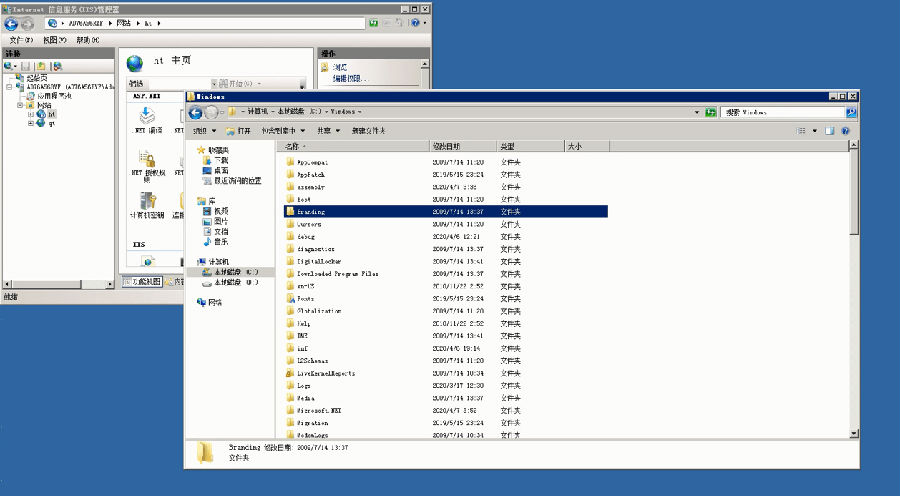This screenshot has width=900, height=496.
Task: Click the 修改日期 column header
Action: pos(446,146)
